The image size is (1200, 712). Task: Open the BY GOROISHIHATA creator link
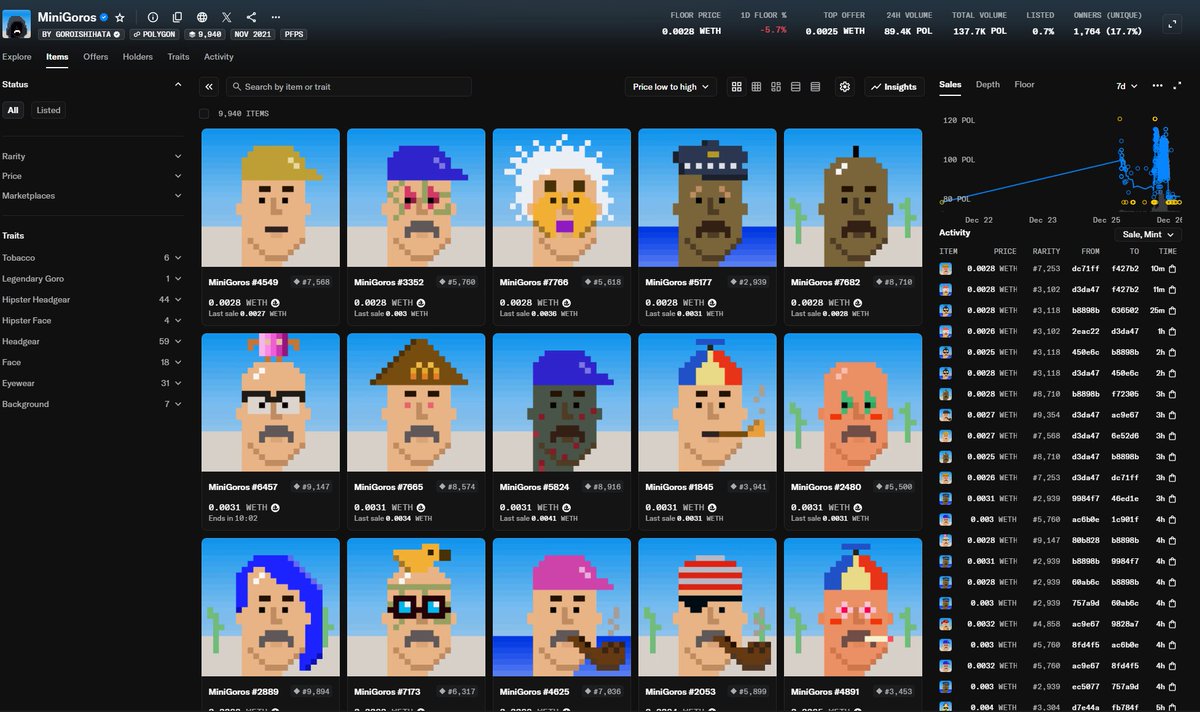81,34
